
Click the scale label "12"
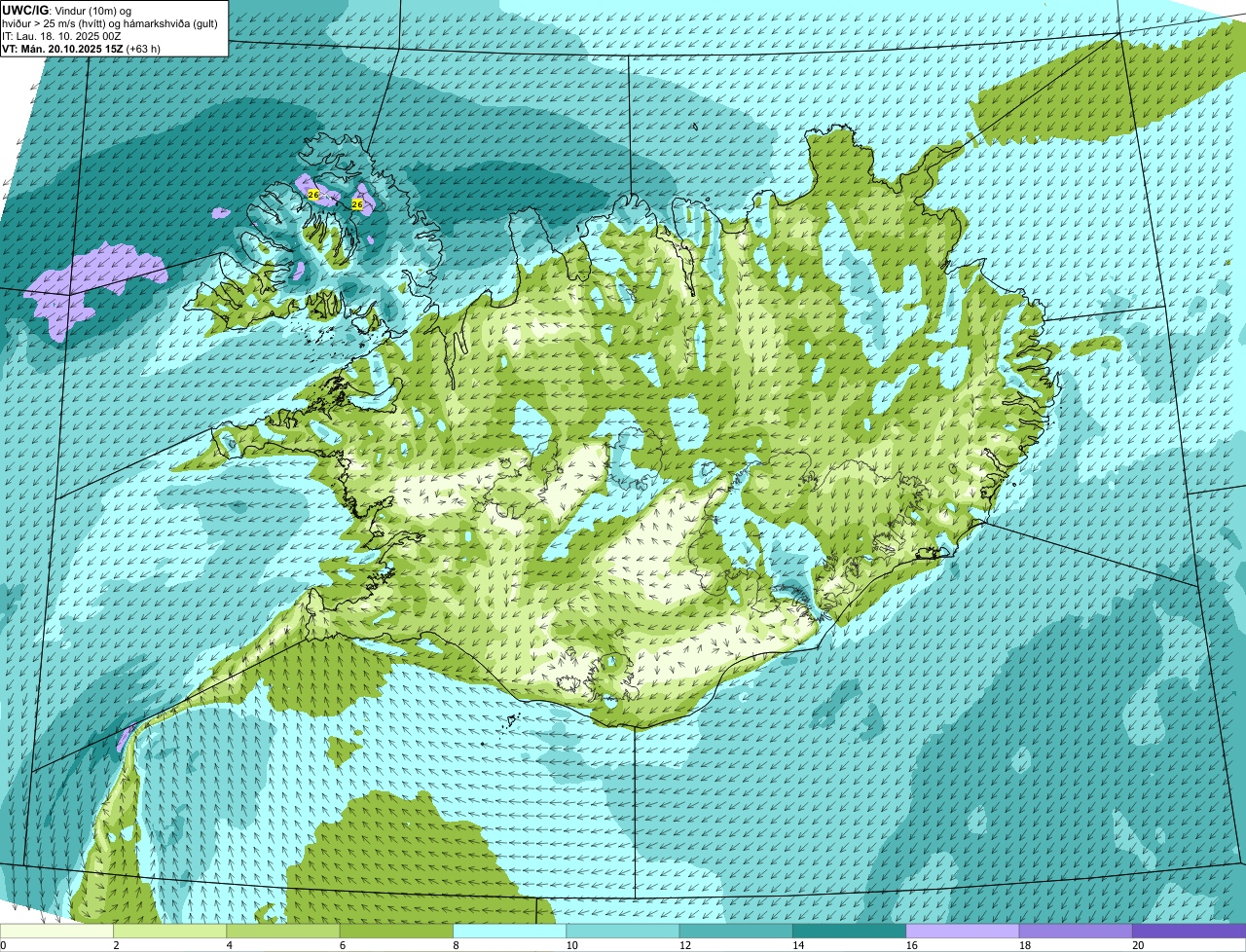(x=684, y=945)
